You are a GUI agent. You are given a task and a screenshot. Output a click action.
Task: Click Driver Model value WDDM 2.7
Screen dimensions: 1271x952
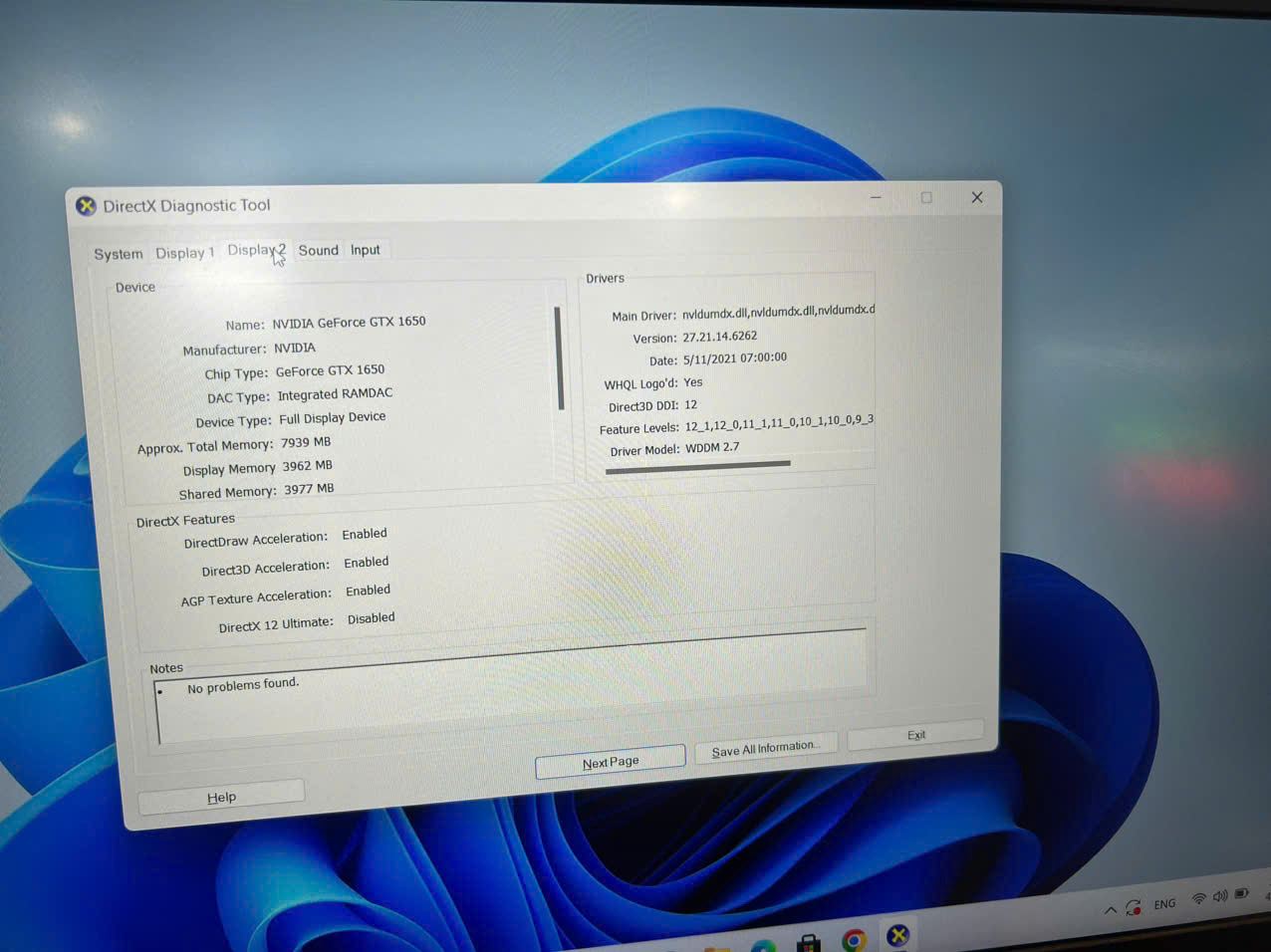point(712,448)
